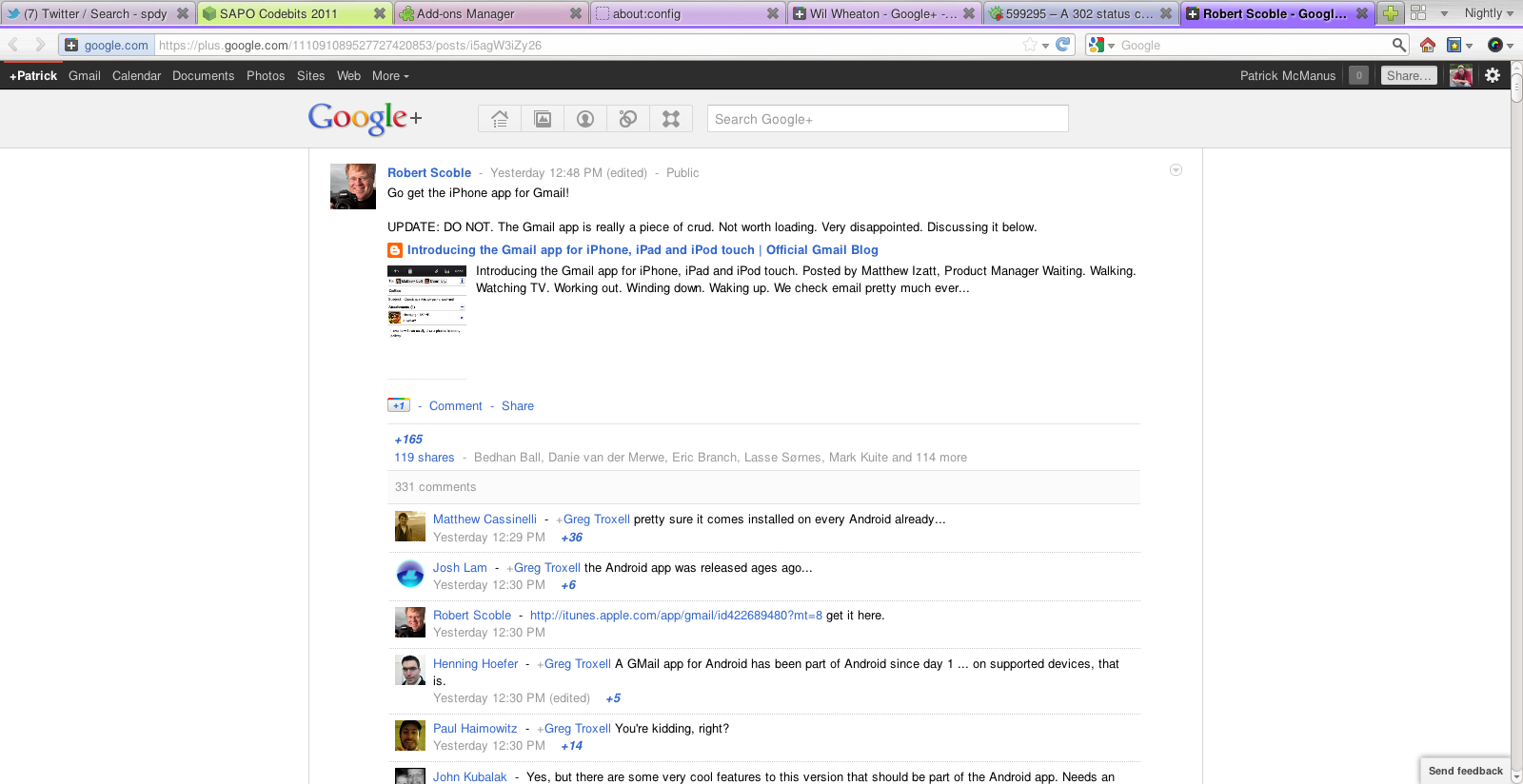
Task: Open URL history dropdown arrow
Action: tap(1045, 46)
